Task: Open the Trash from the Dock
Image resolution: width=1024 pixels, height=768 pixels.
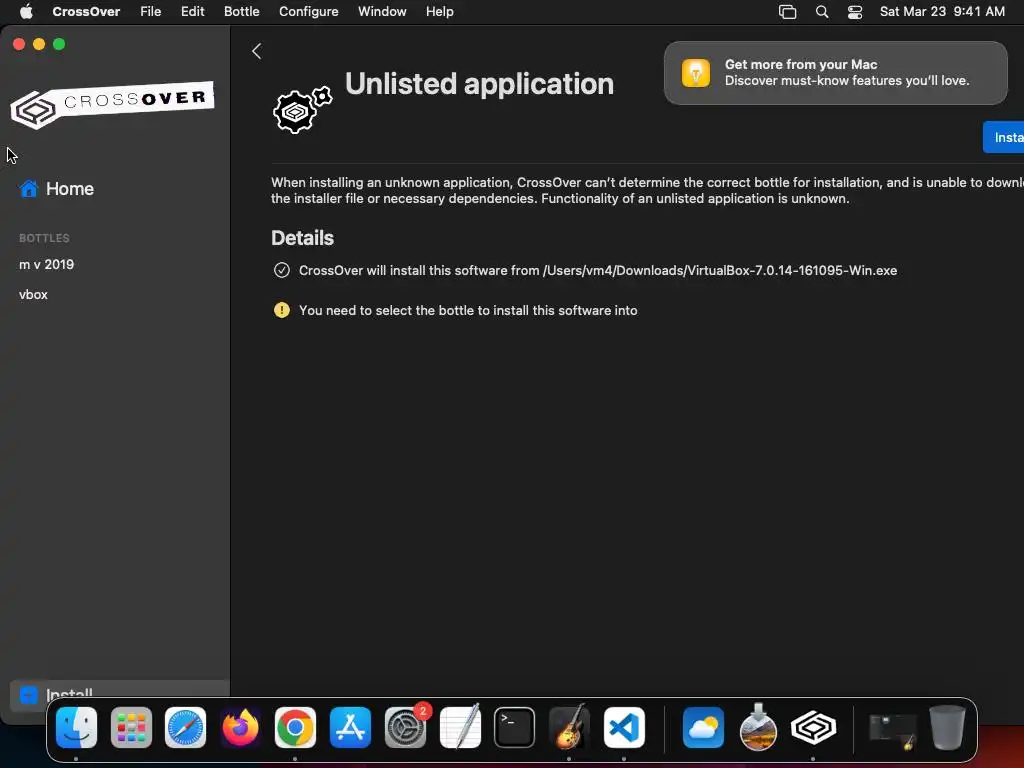Action: 947,728
